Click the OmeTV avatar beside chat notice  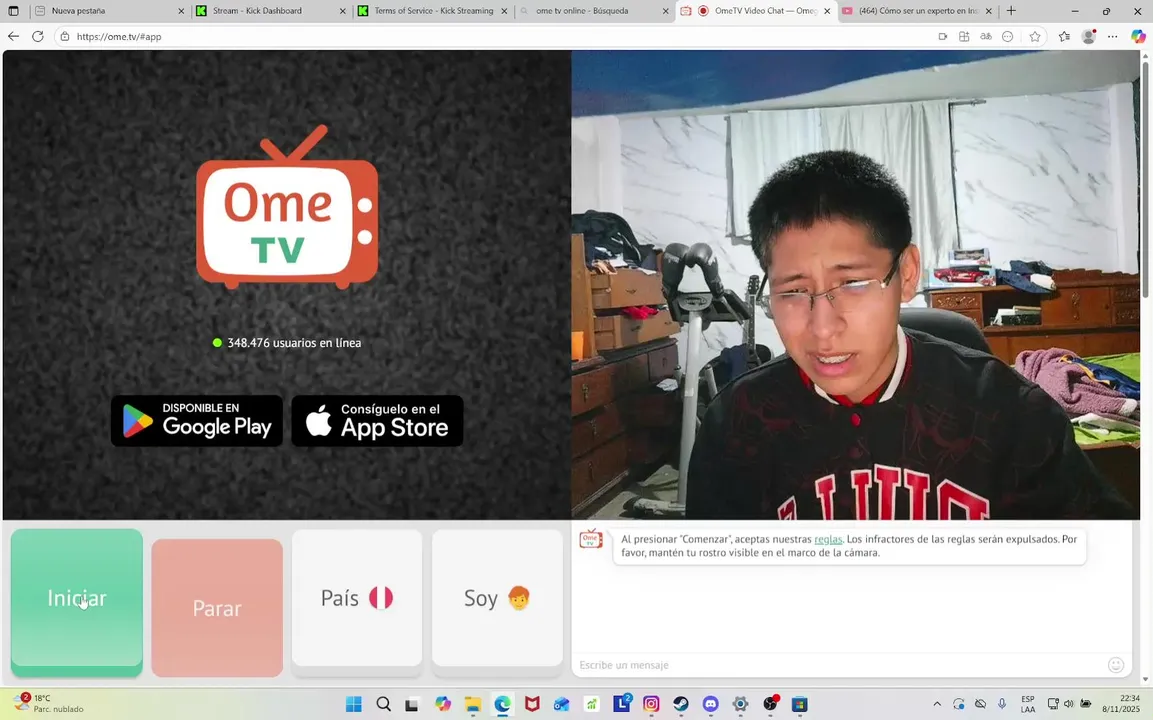click(x=590, y=540)
